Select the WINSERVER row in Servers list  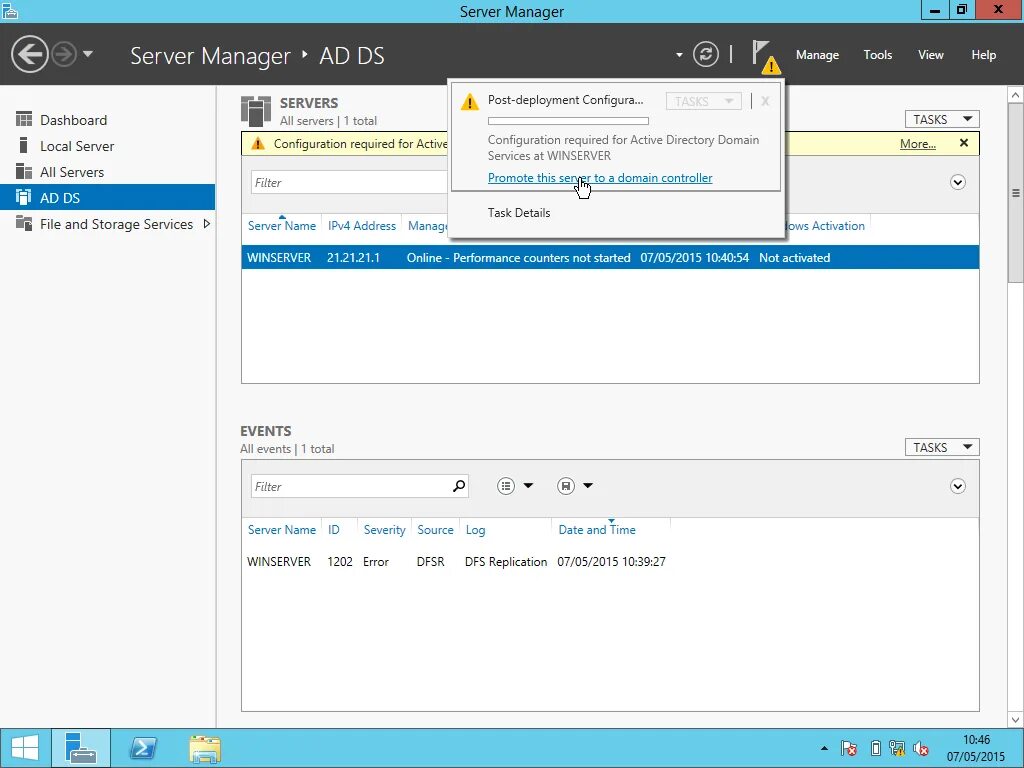[x=610, y=257]
